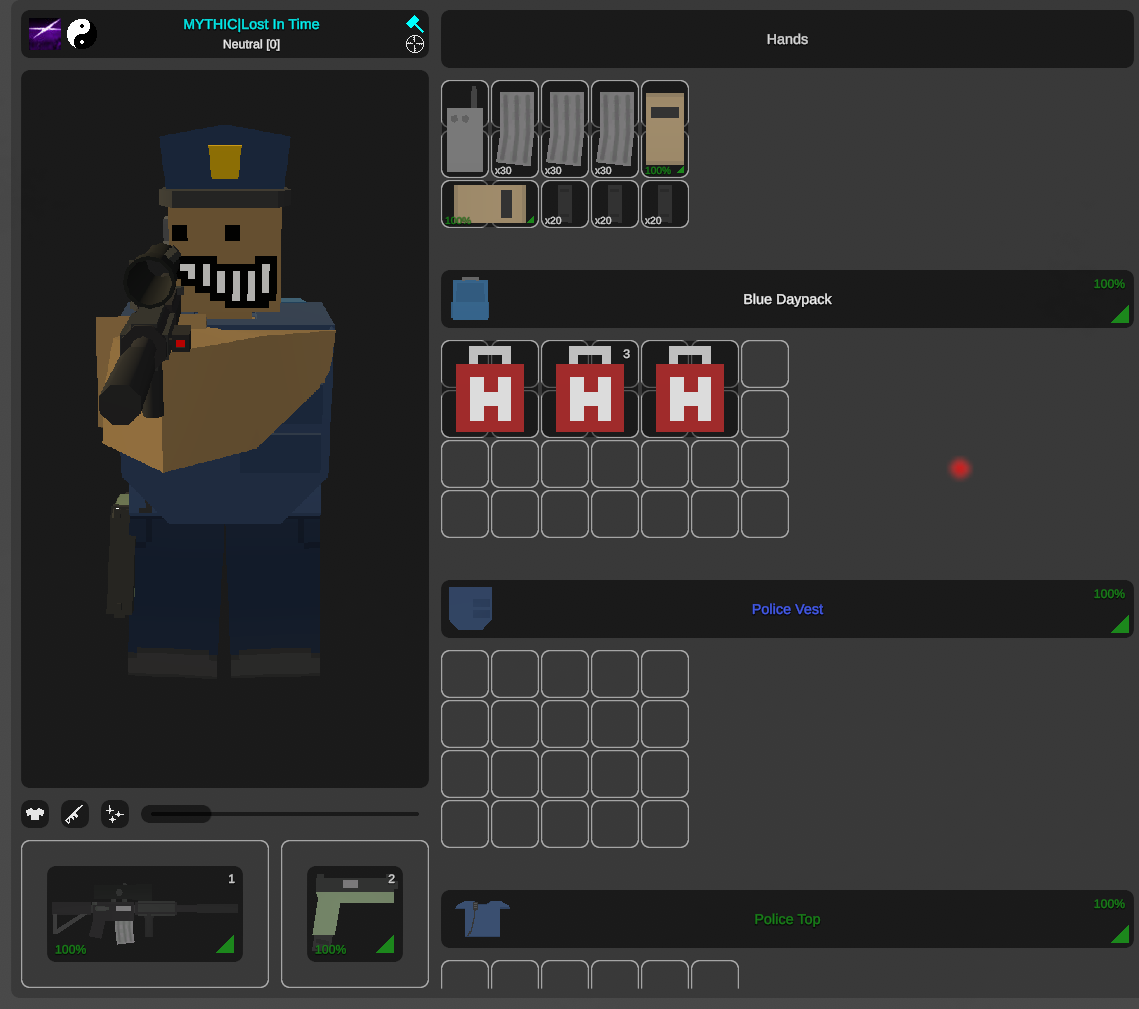The height and width of the screenshot is (1009, 1139).
Task: Click the Blue Daypack backpack icon
Action: click(x=470, y=299)
